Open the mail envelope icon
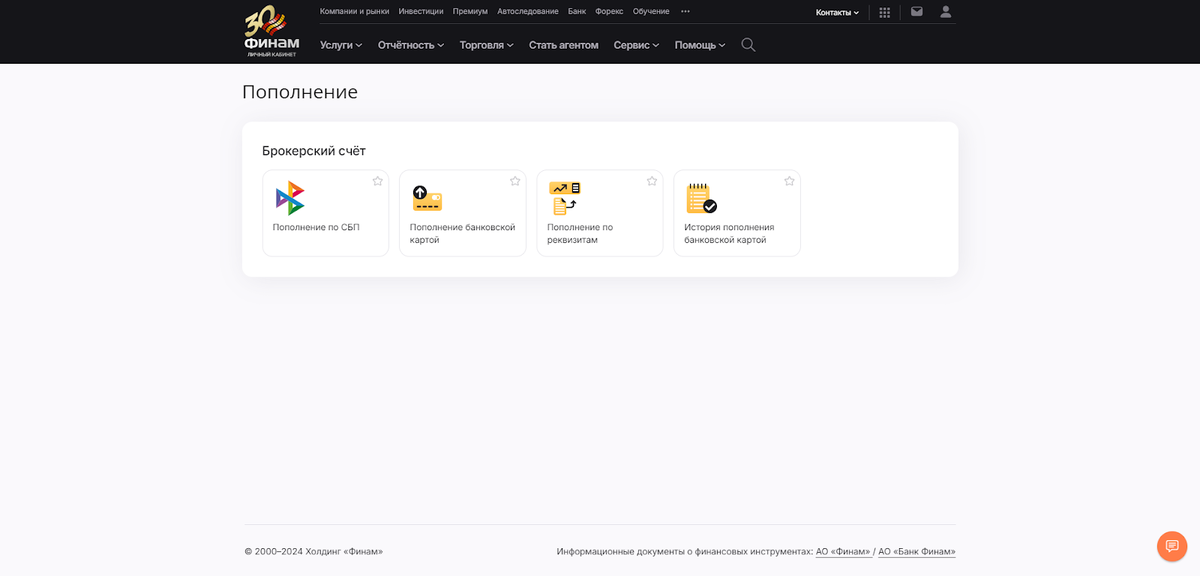Viewport: 1200px width, 576px height. click(916, 12)
